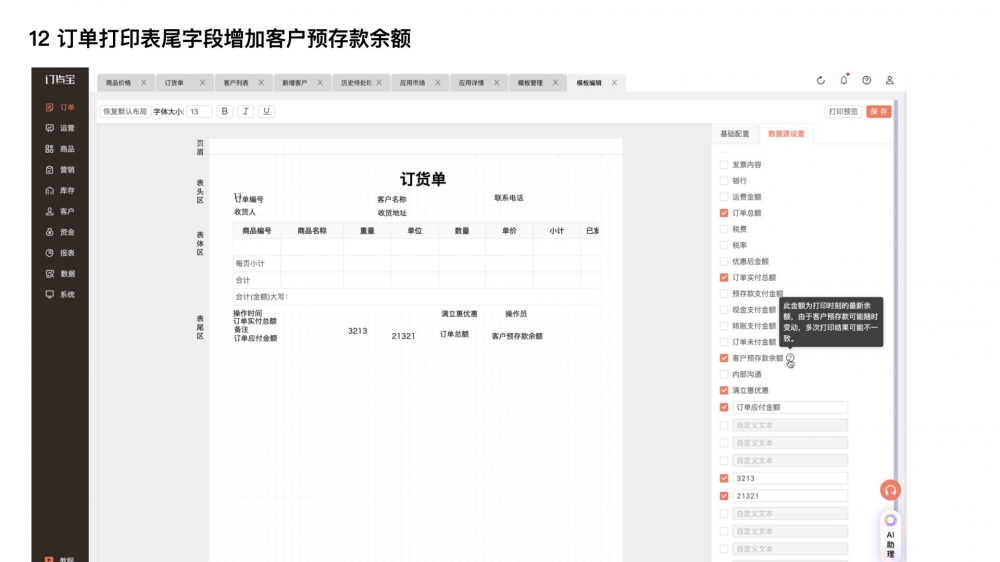Close the 商品价格 tab

click(143, 82)
